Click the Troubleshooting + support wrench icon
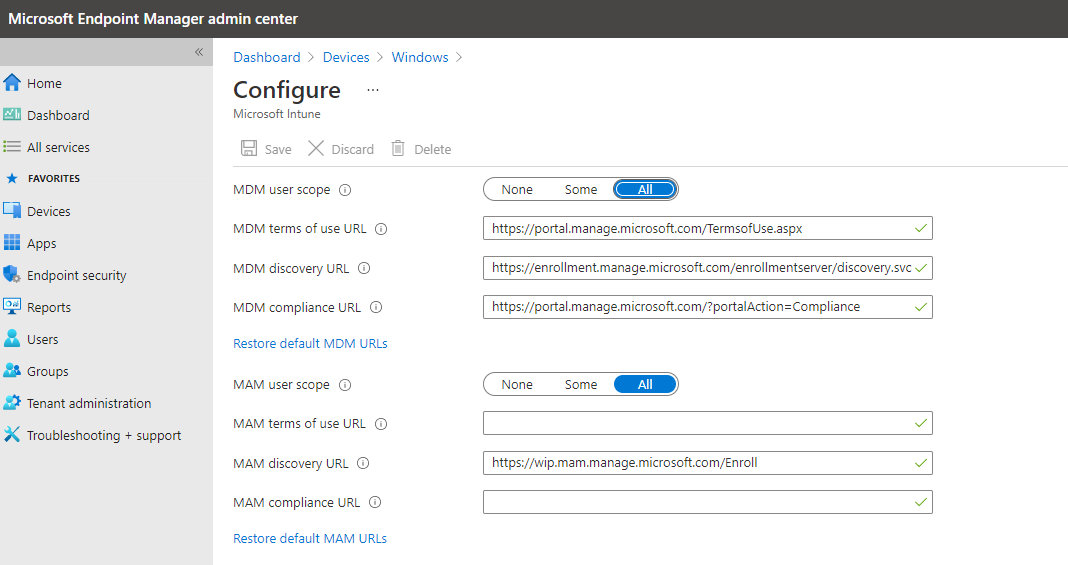 tap(12, 435)
